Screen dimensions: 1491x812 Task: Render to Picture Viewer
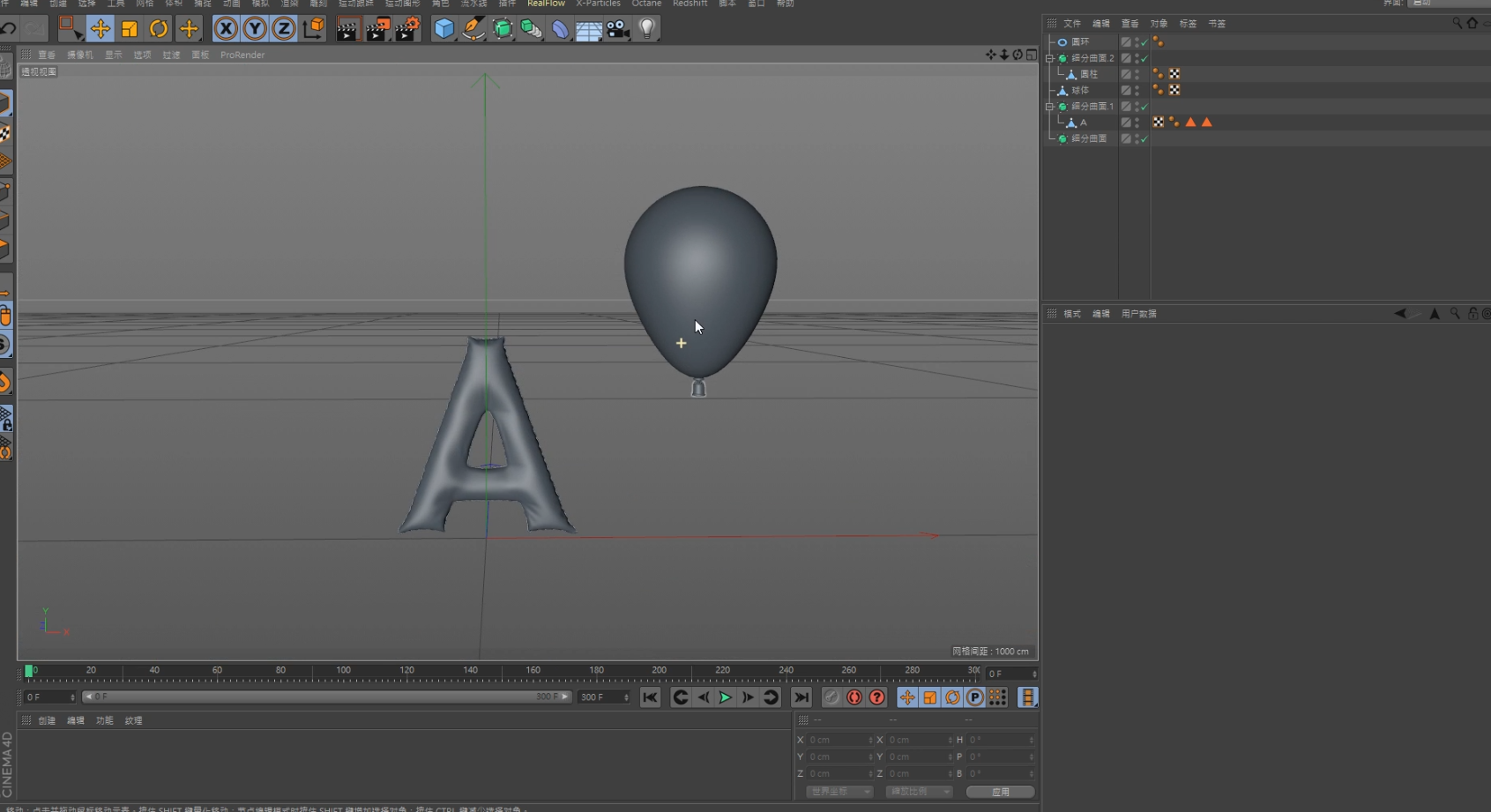click(377, 29)
